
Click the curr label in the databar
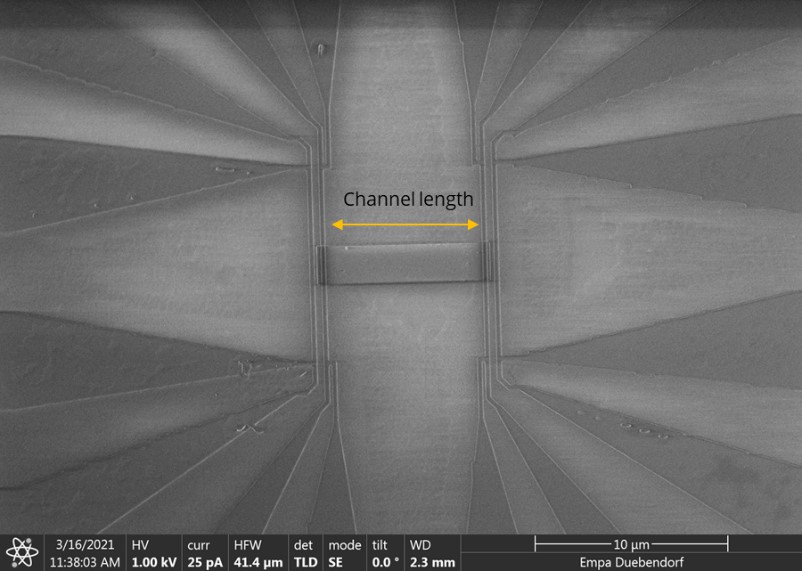(198, 545)
